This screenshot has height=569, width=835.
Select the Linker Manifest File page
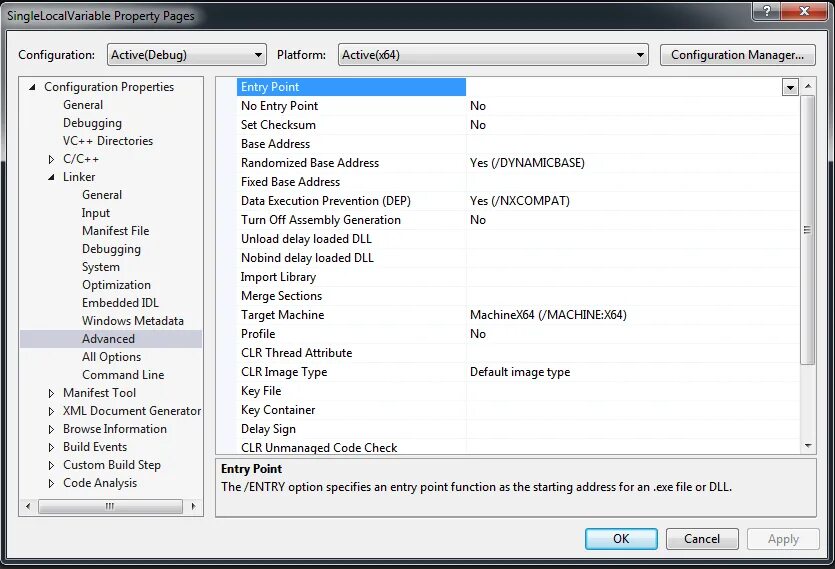116,231
